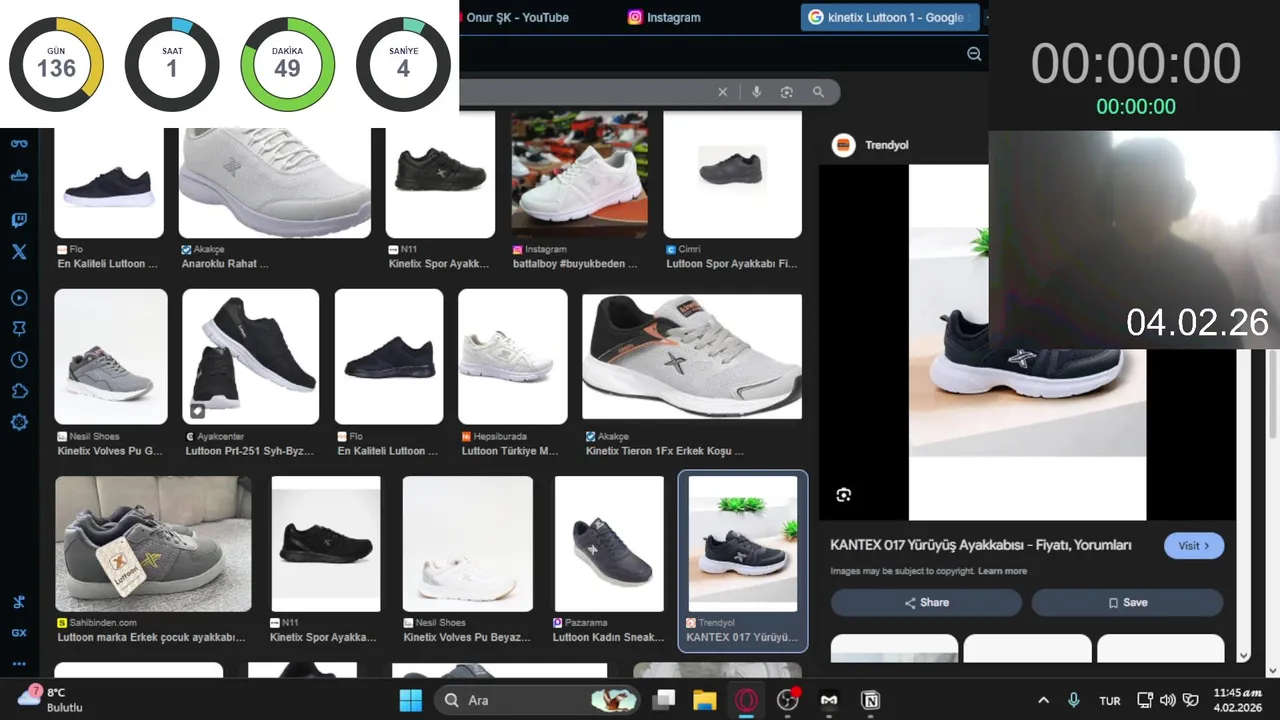The height and width of the screenshot is (720, 1280).
Task: Open File Explorer from taskbar
Action: pyautogui.click(x=705, y=700)
